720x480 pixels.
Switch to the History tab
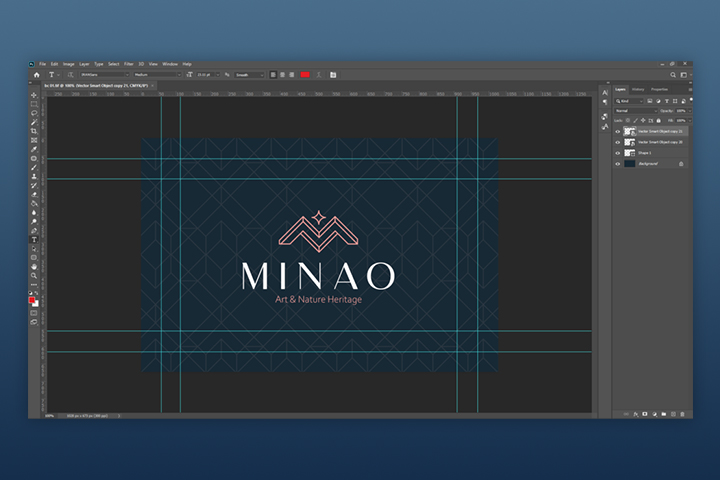[x=638, y=89]
